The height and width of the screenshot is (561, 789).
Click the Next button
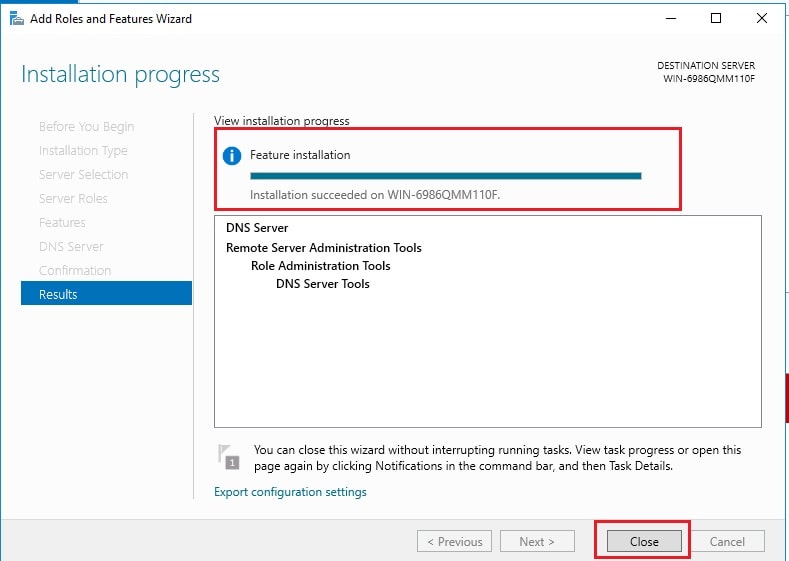[x=537, y=541]
